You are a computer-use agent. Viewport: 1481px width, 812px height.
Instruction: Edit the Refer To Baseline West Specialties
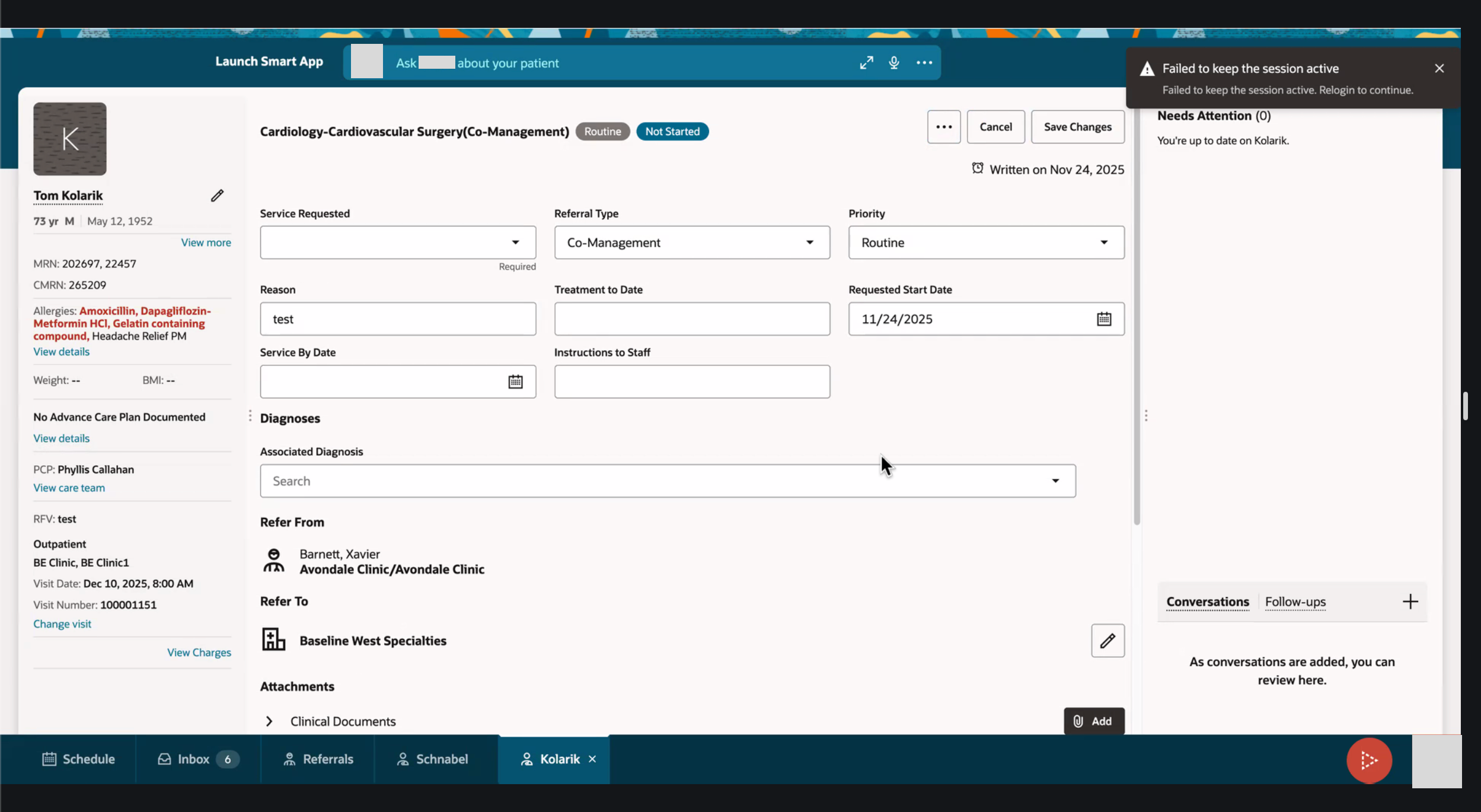click(x=1107, y=641)
